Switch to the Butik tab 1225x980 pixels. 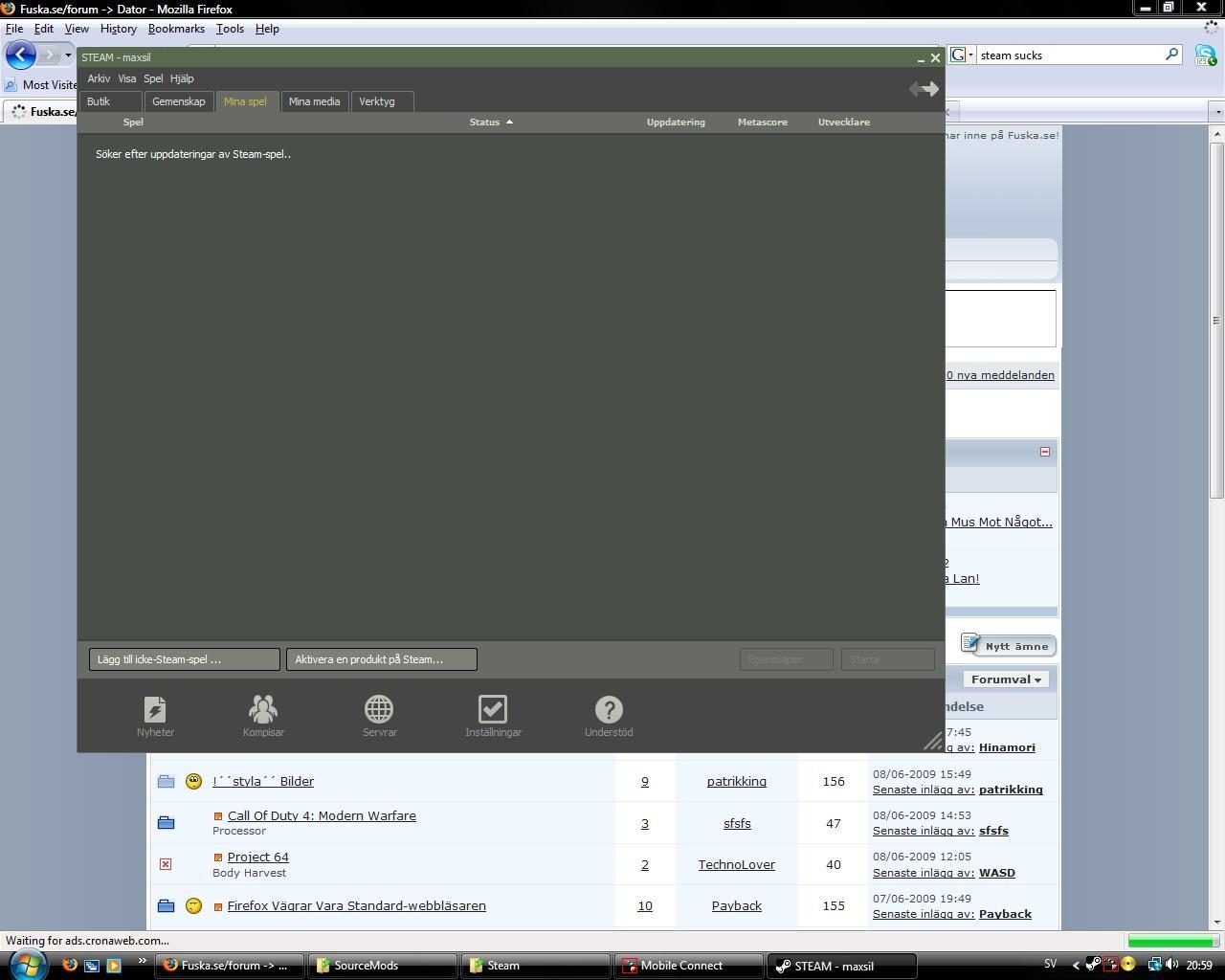tap(99, 101)
